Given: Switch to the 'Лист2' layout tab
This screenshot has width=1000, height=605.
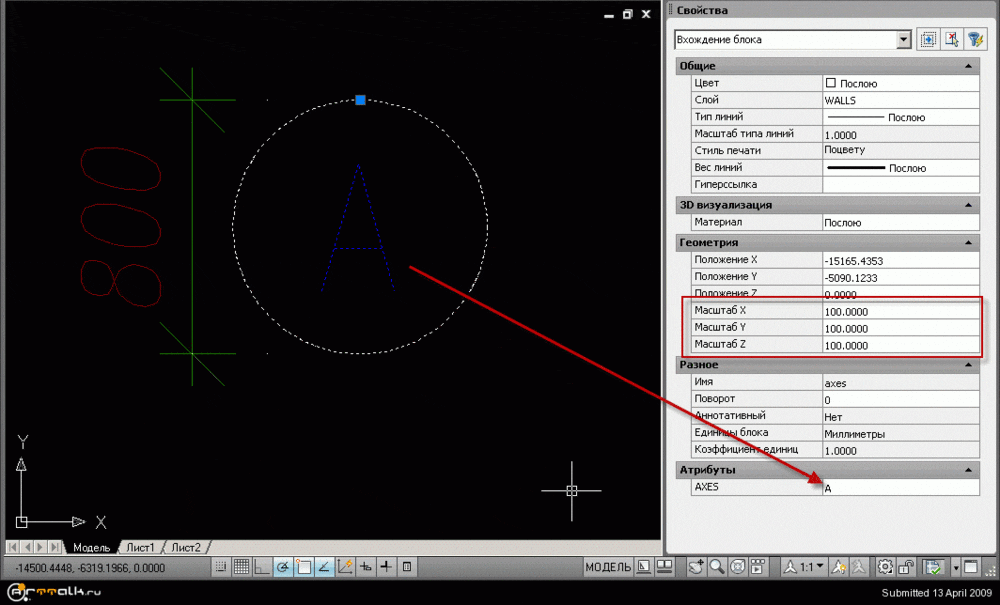Looking at the screenshot, I should (185, 547).
